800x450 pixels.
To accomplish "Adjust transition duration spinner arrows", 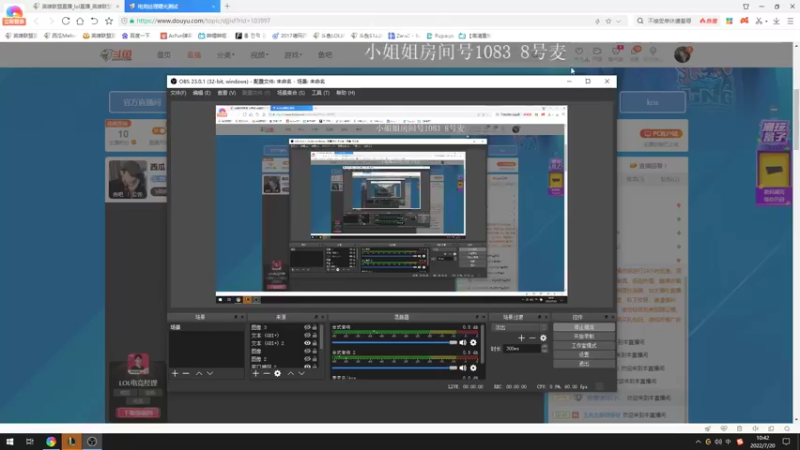I will pos(544,348).
